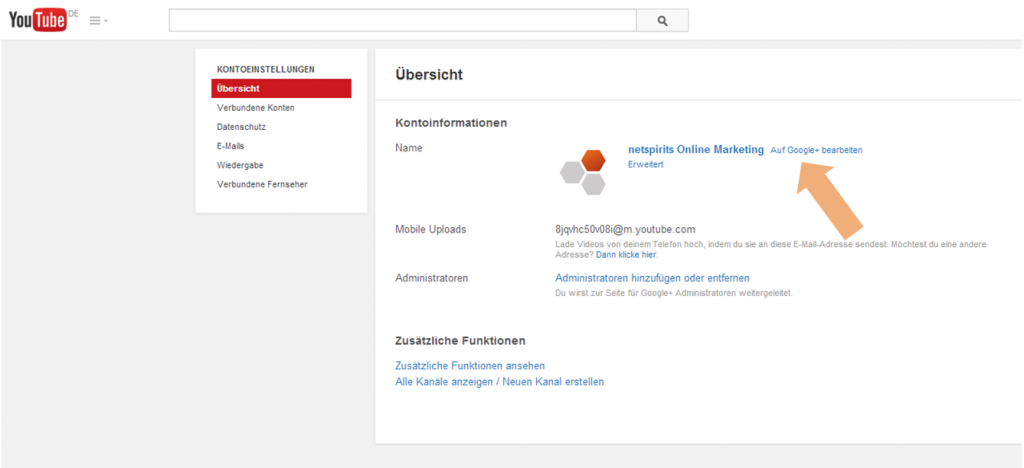Switch to Wiedergabe settings
Screen dimensions: 1024x468
click(x=240, y=165)
